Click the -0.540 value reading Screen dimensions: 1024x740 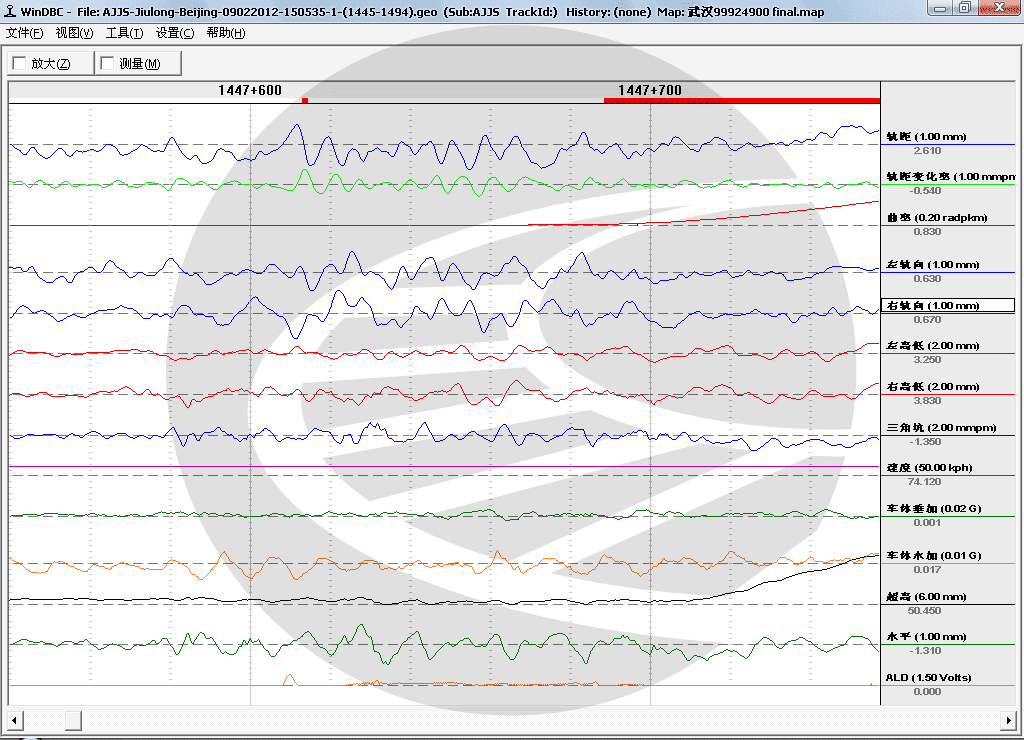coord(925,191)
